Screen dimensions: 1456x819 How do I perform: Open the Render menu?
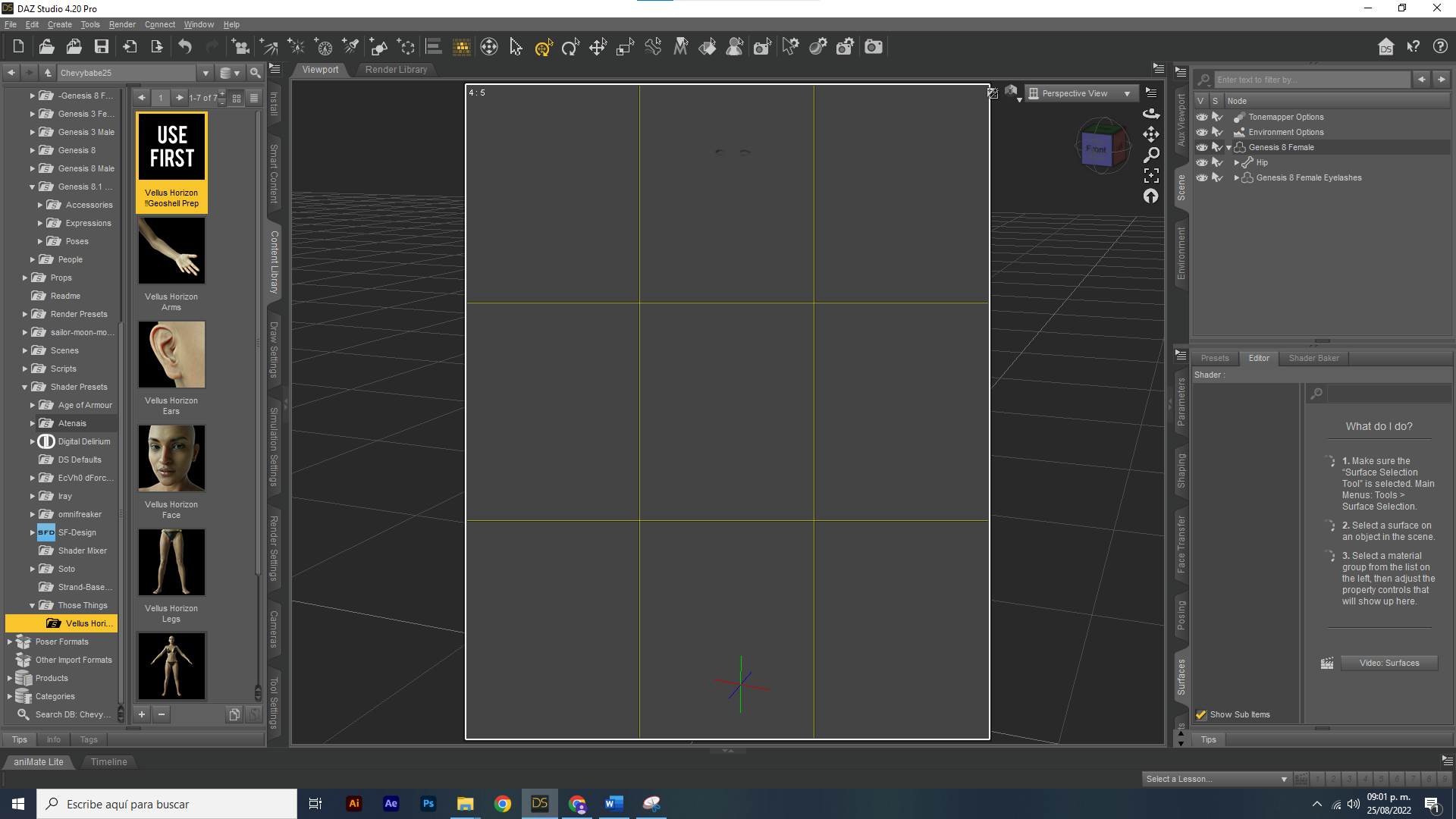[x=121, y=24]
